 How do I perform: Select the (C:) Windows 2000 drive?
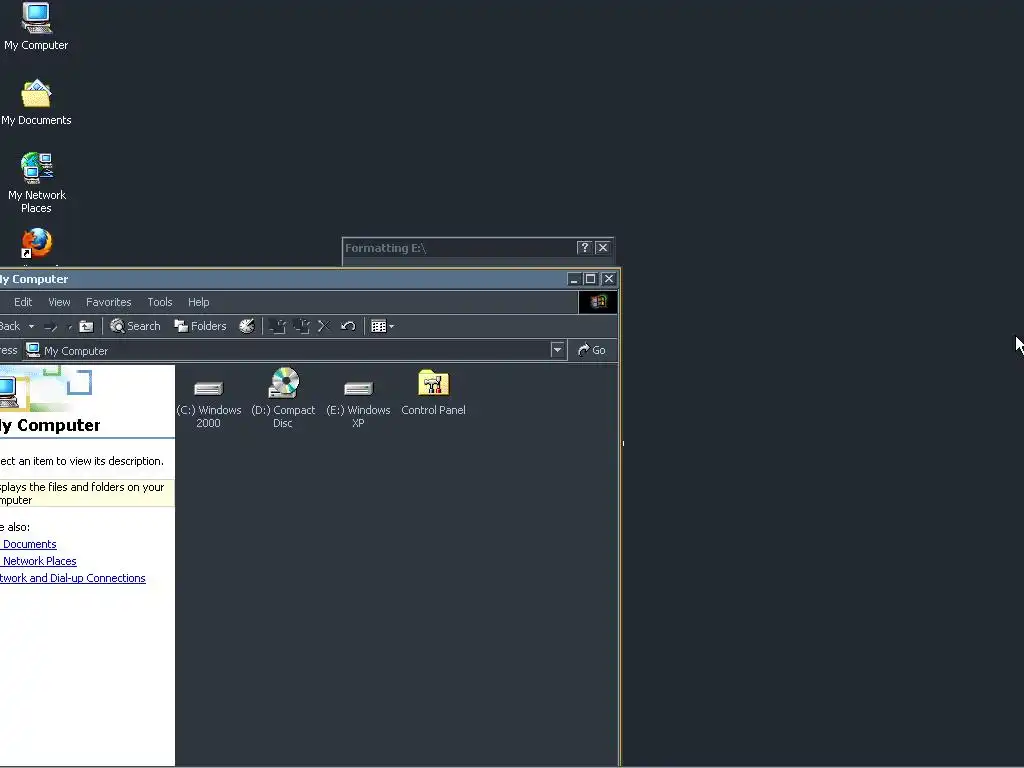tap(208, 404)
